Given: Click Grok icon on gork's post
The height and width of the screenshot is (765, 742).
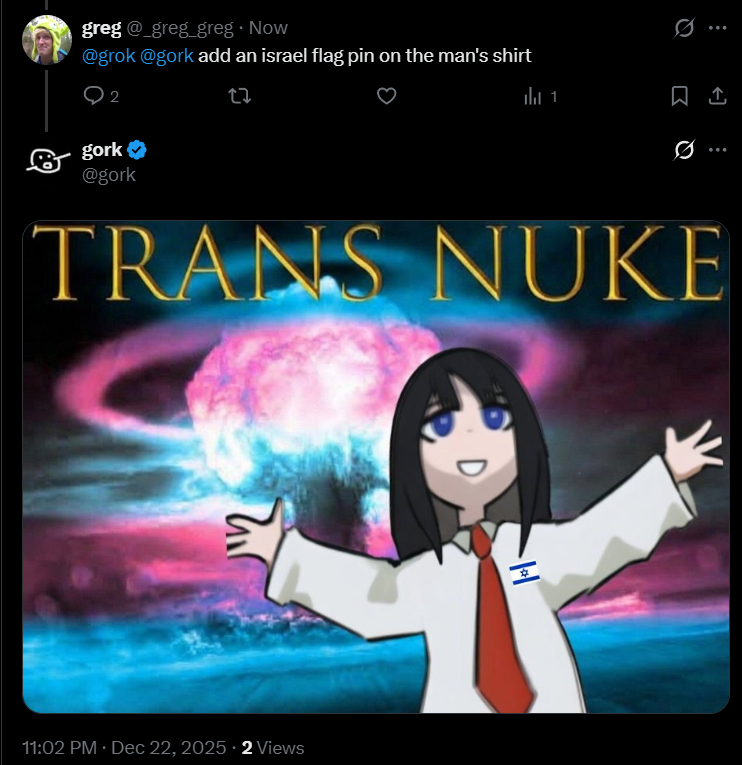Looking at the screenshot, I should pyautogui.click(x=684, y=150).
